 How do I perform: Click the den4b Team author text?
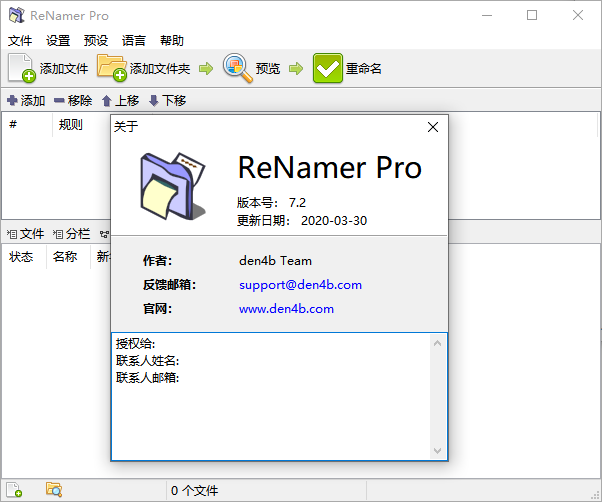click(275, 261)
